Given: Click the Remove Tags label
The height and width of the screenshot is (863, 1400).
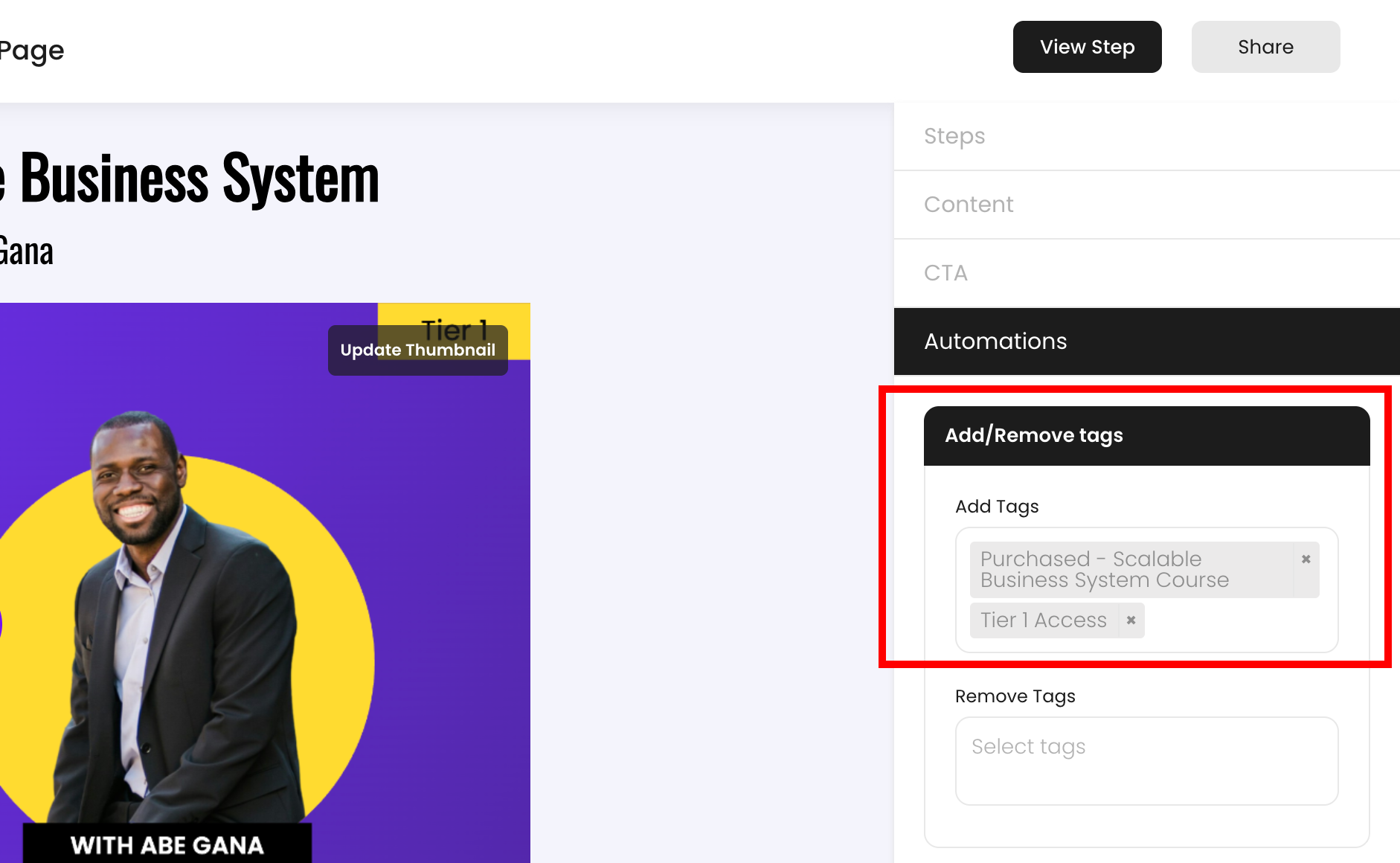Looking at the screenshot, I should (1015, 696).
